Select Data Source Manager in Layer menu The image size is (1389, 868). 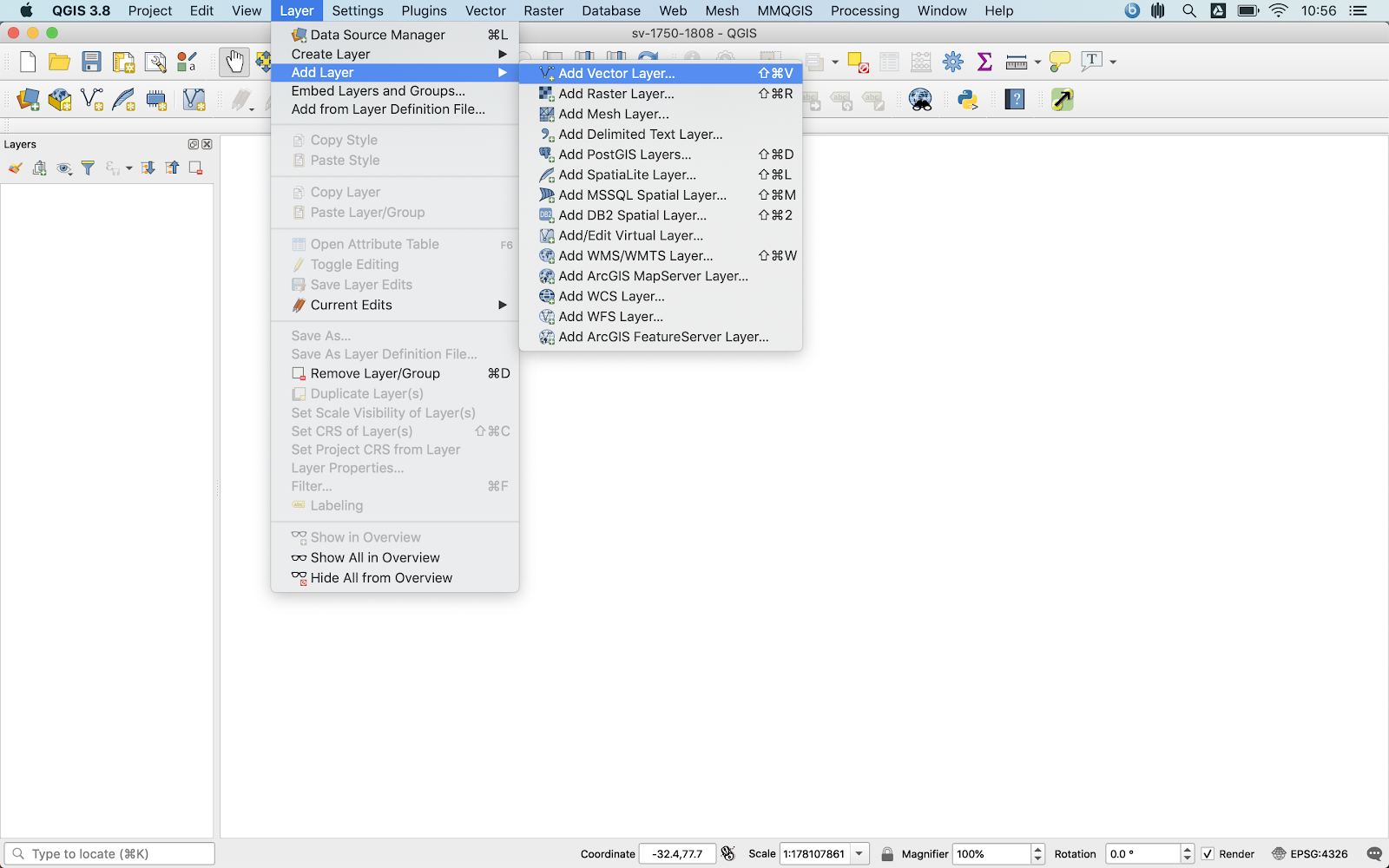click(x=395, y=35)
